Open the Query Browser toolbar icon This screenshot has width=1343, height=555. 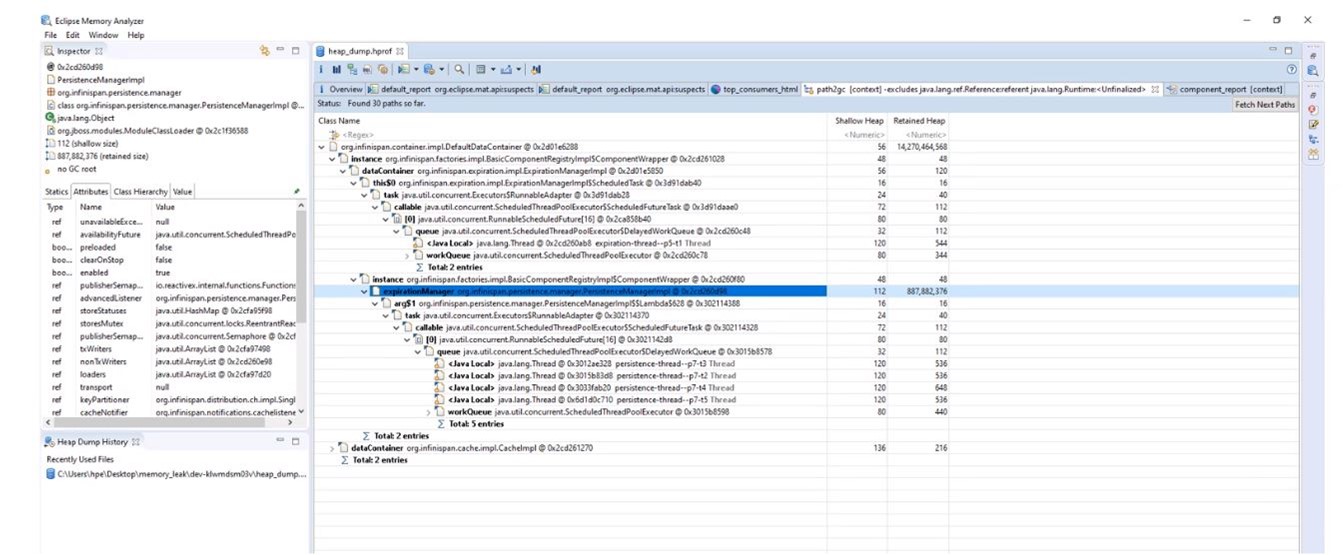click(x=429, y=69)
